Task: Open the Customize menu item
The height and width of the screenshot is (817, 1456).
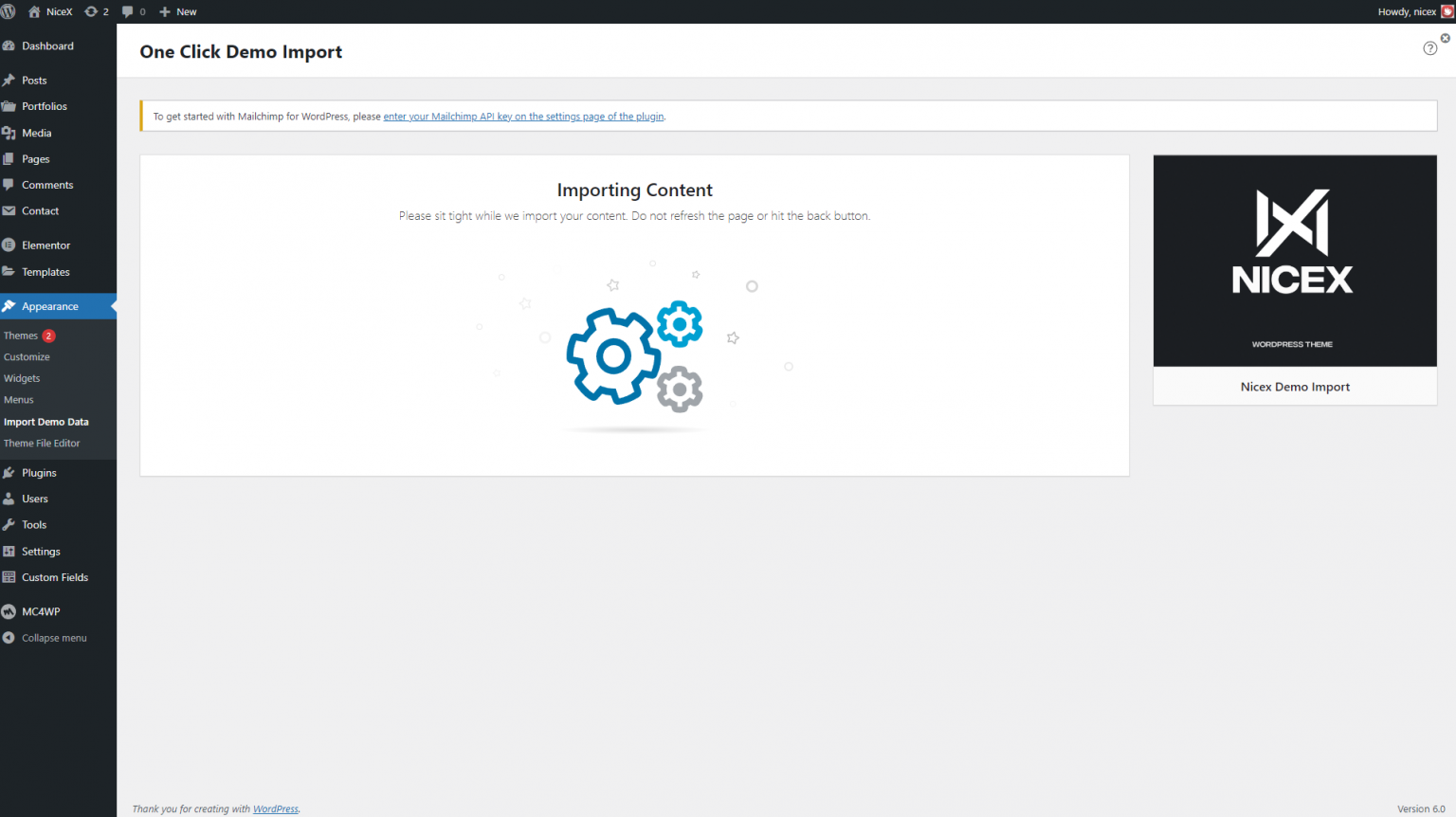Action: 27,356
